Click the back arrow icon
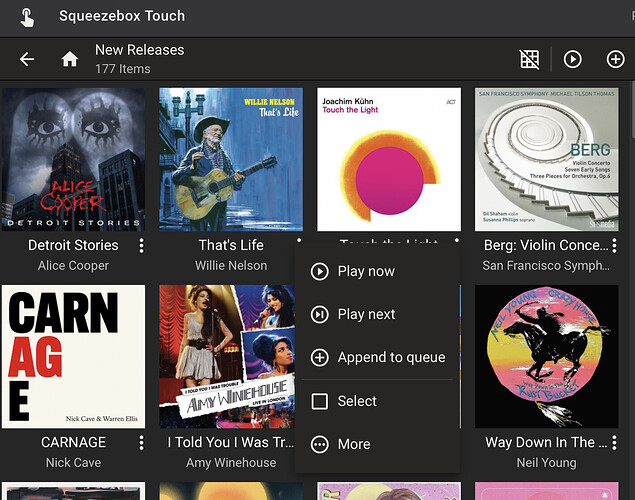The image size is (635, 500). (27, 59)
